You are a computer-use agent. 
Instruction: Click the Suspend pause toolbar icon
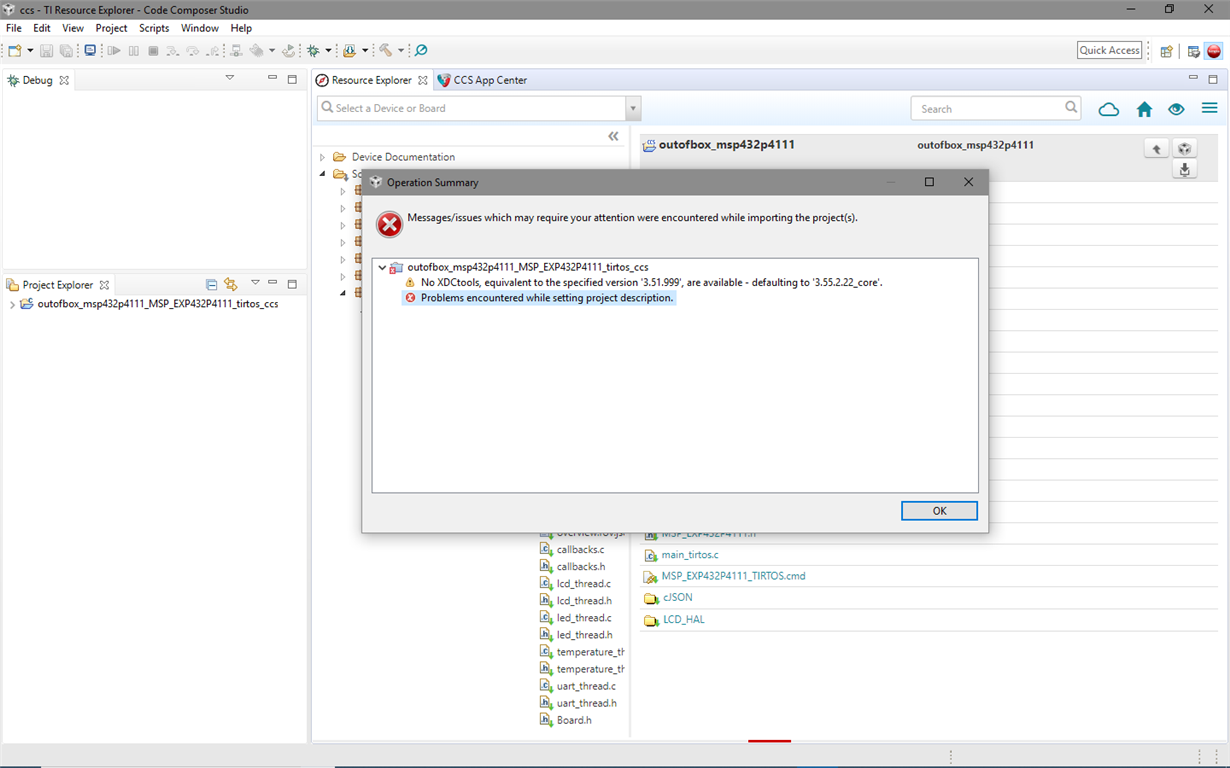pos(134,50)
